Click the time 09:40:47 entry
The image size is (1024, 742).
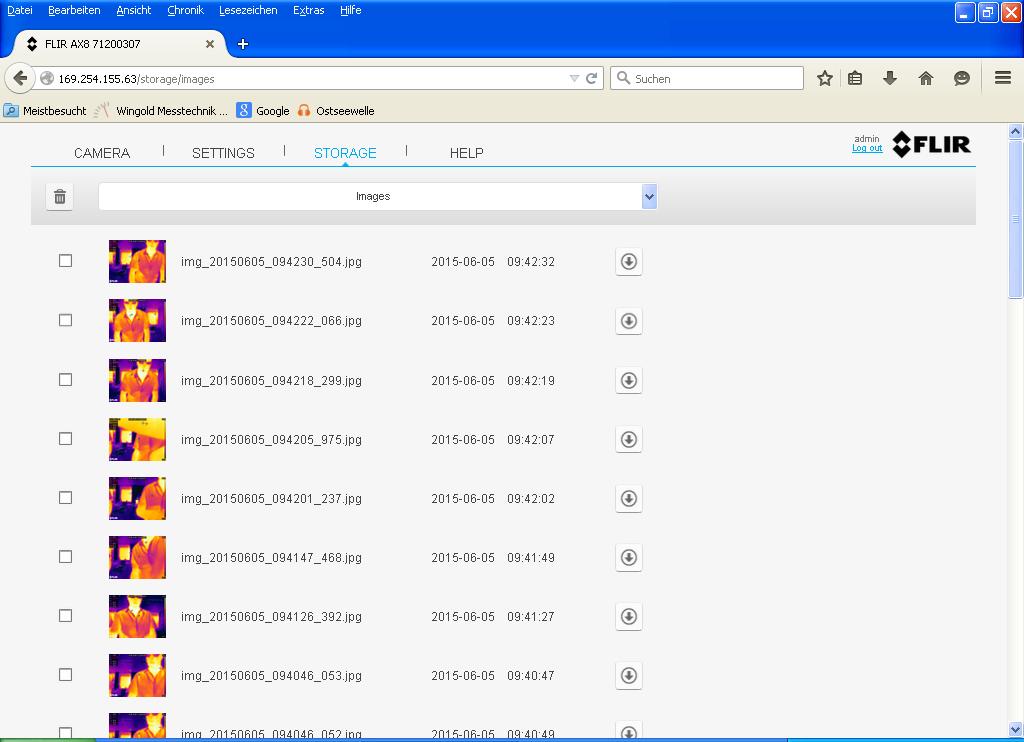[530, 675]
